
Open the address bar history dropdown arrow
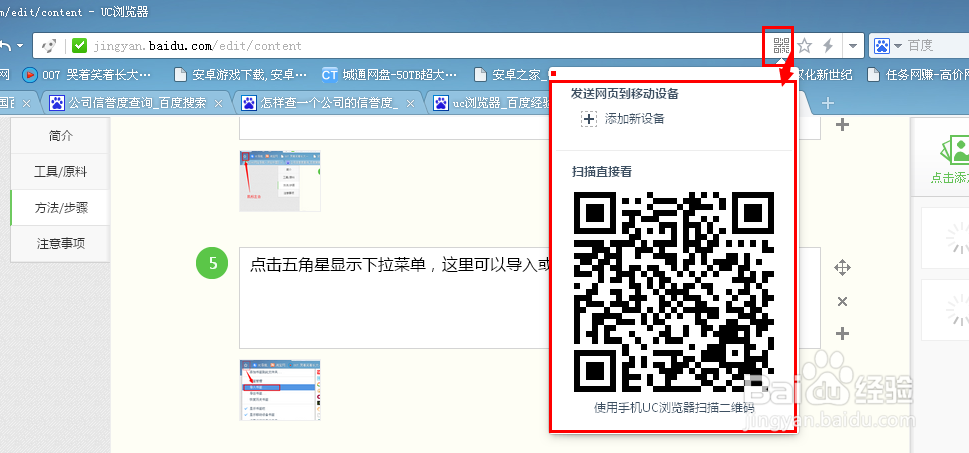tap(853, 46)
